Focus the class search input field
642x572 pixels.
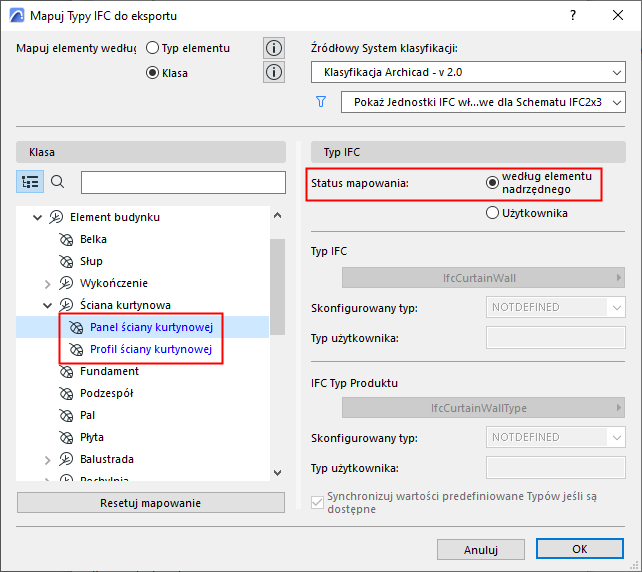coord(183,182)
